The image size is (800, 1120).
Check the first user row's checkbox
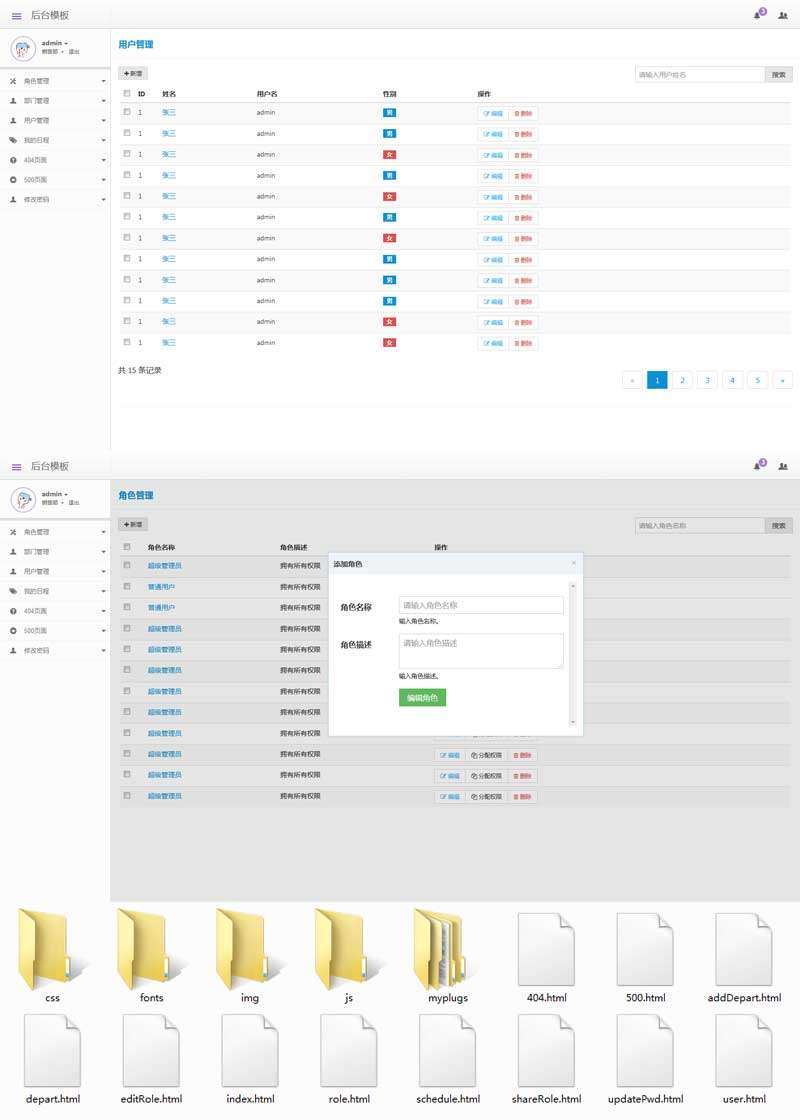pyautogui.click(x=126, y=112)
